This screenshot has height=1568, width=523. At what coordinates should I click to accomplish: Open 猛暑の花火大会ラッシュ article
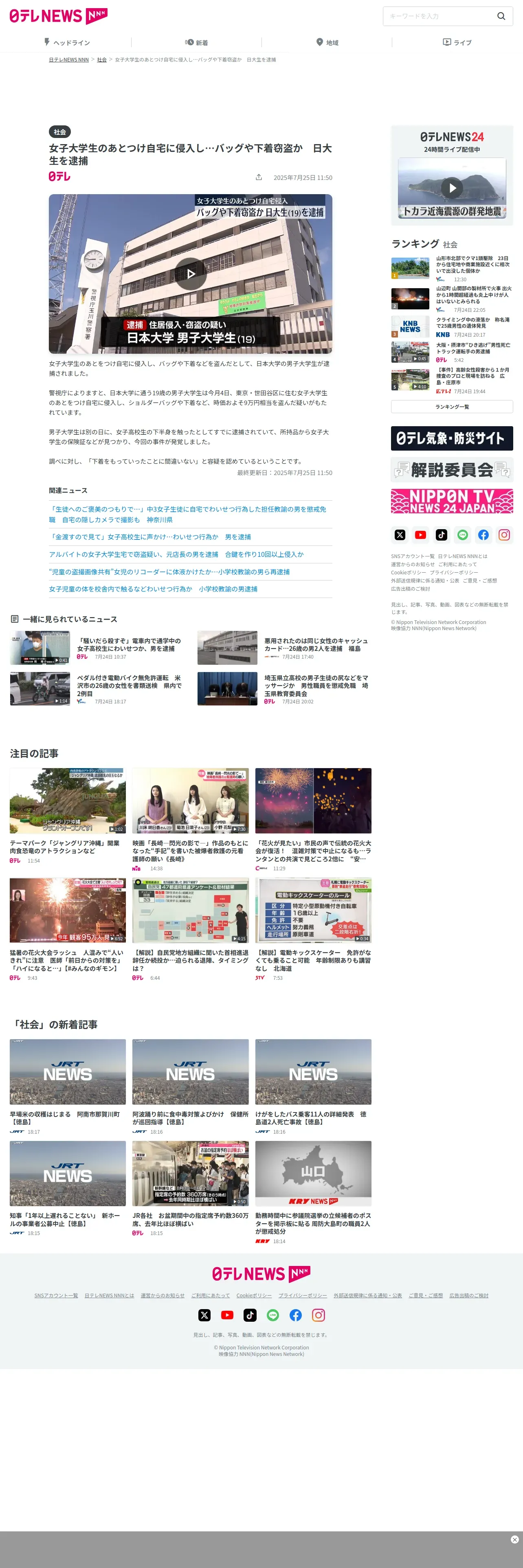[68, 960]
